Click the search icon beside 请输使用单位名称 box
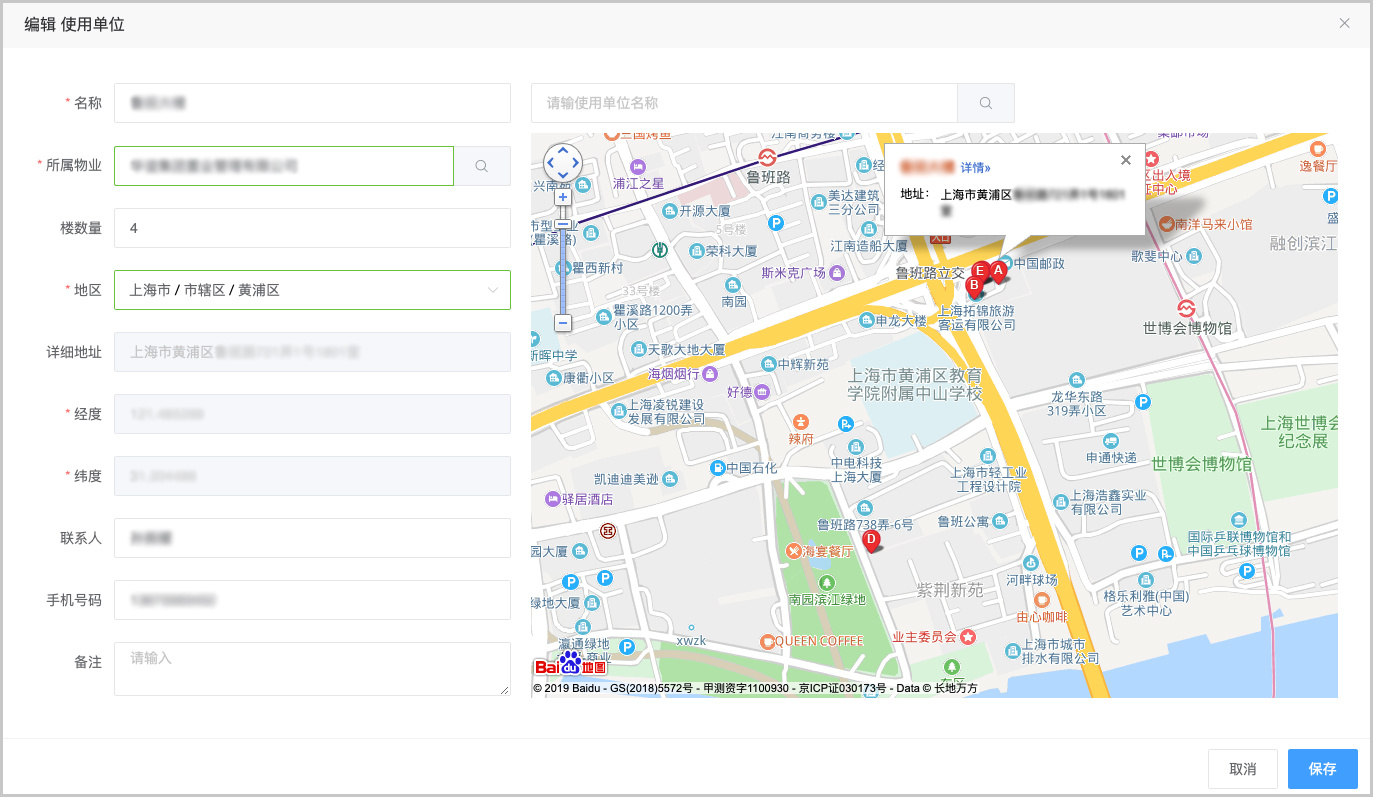The image size is (1373, 797). [x=986, y=103]
